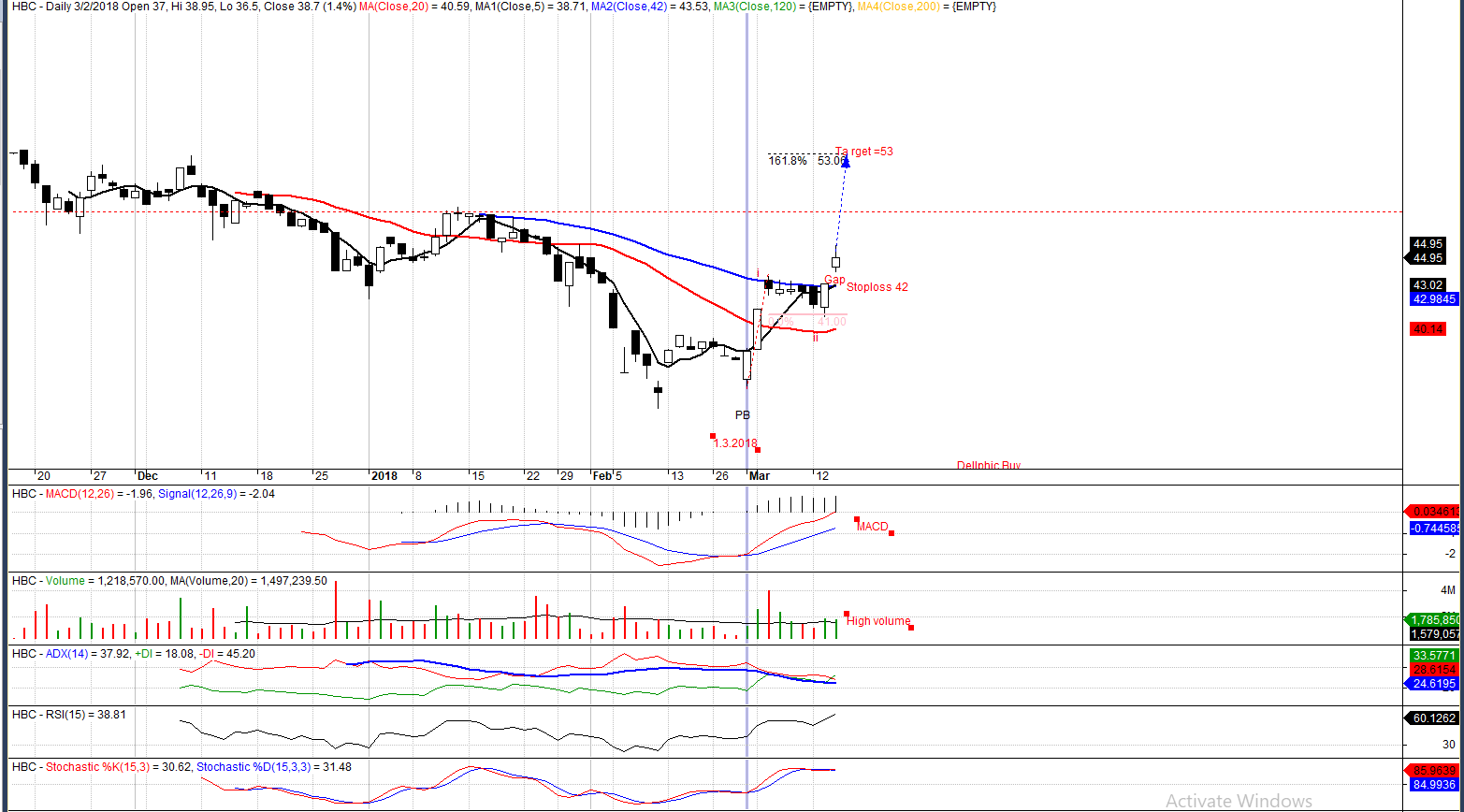
Task: Select the 'High volume' annotation text
Action: coord(878,621)
